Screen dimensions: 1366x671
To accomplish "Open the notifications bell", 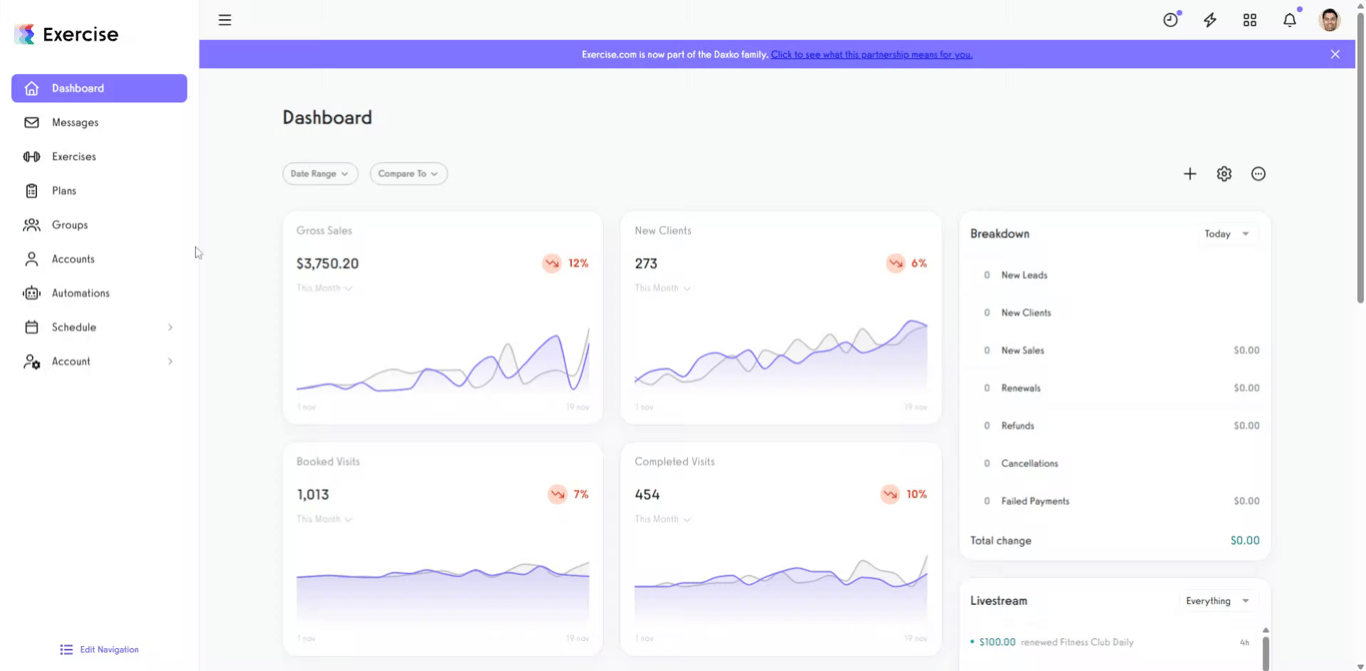I will click(1290, 20).
